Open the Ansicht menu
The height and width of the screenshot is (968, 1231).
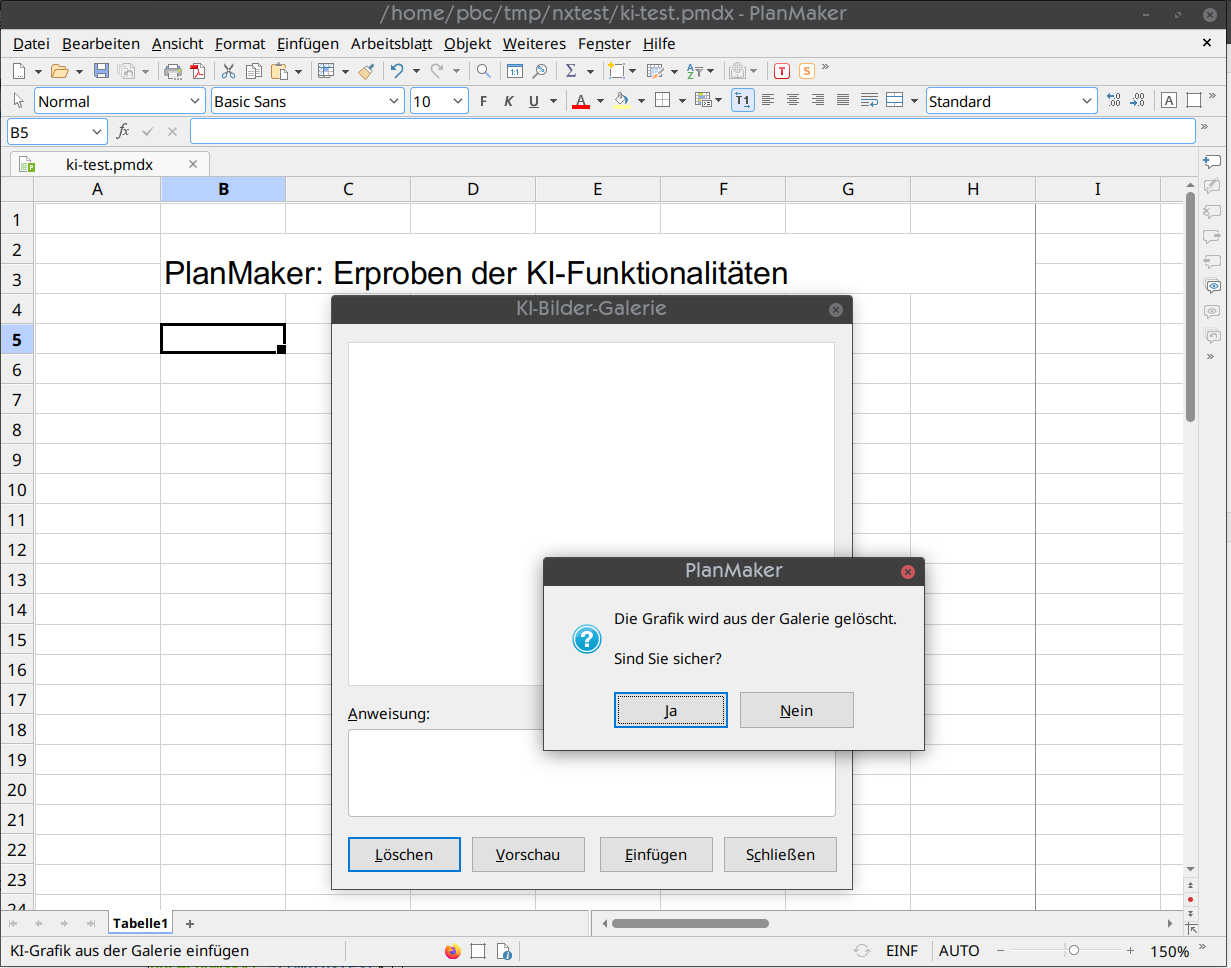coord(177,43)
